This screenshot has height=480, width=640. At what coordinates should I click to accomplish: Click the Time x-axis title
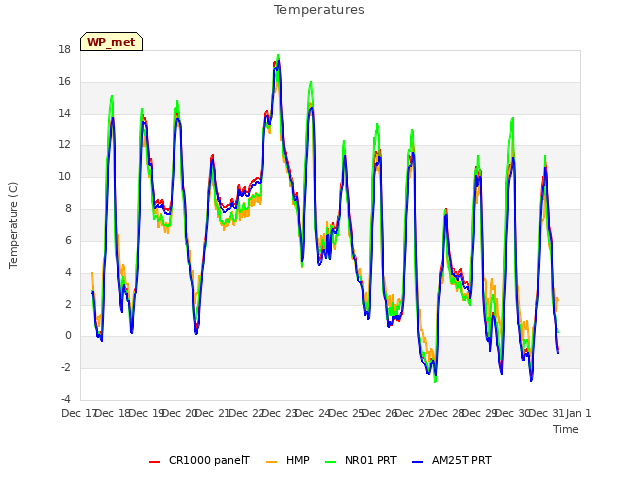[x=566, y=429]
